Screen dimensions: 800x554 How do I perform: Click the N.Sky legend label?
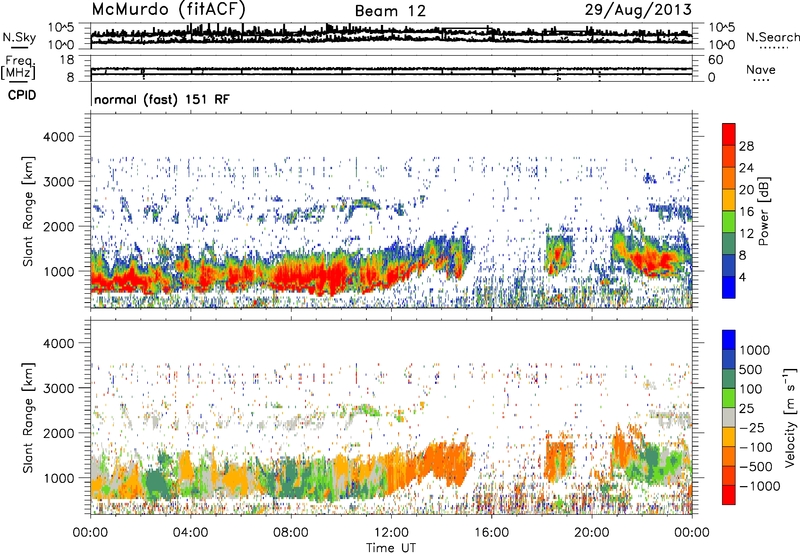click(x=19, y=37)
